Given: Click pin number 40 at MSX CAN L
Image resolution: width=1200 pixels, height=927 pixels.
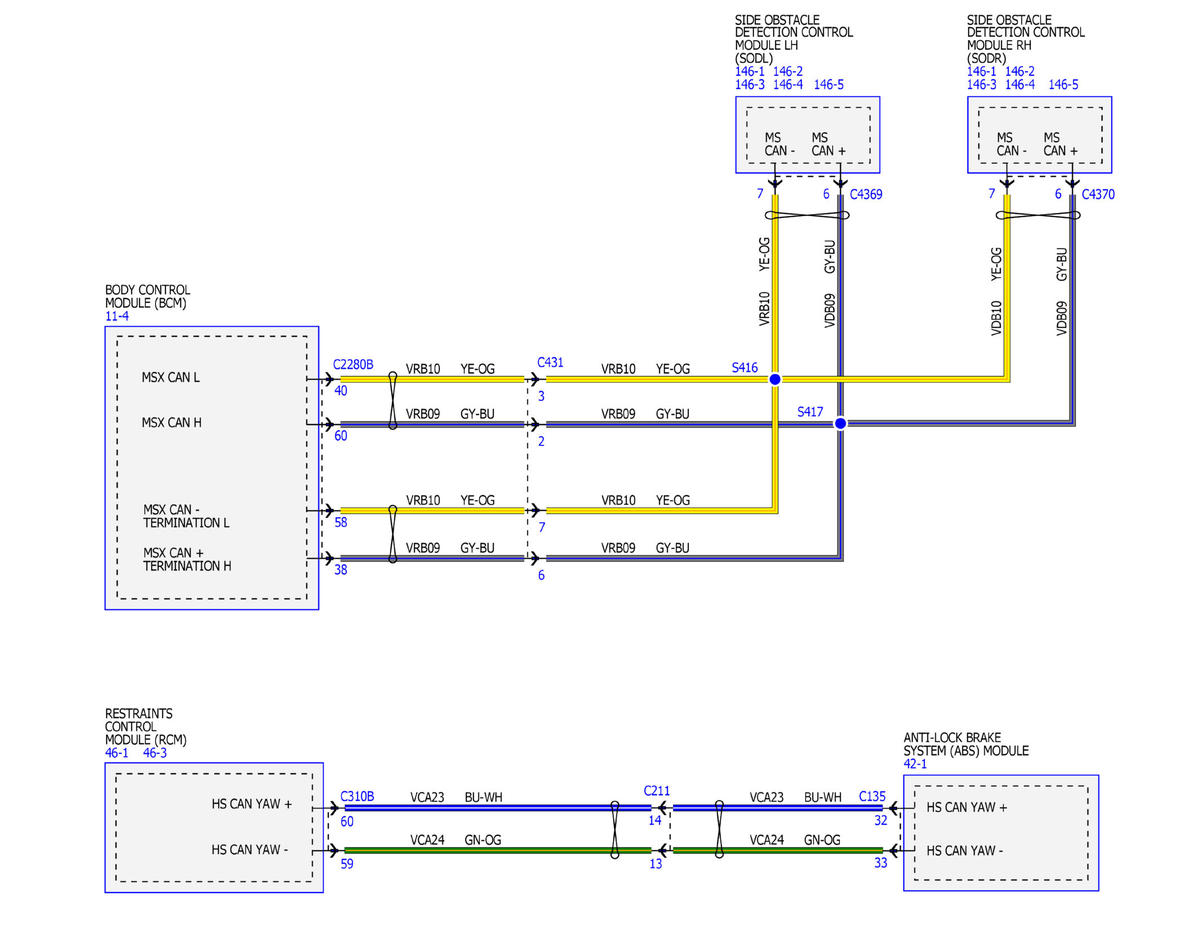Looking at the screenshot, I should [341, 391].
